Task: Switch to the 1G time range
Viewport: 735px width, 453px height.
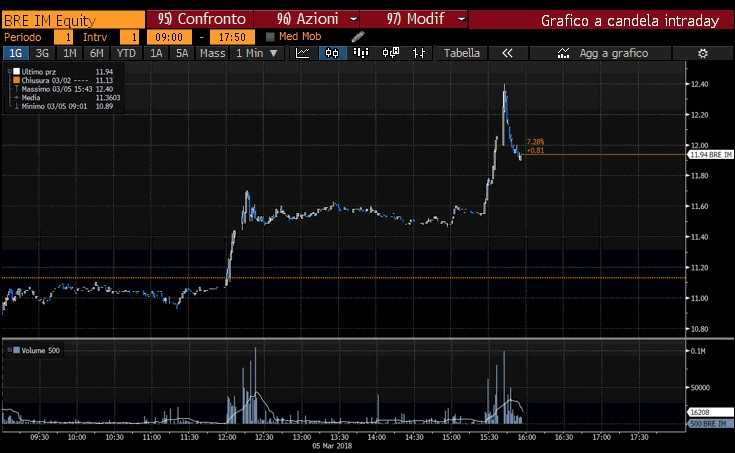Action: coord(15,53)
